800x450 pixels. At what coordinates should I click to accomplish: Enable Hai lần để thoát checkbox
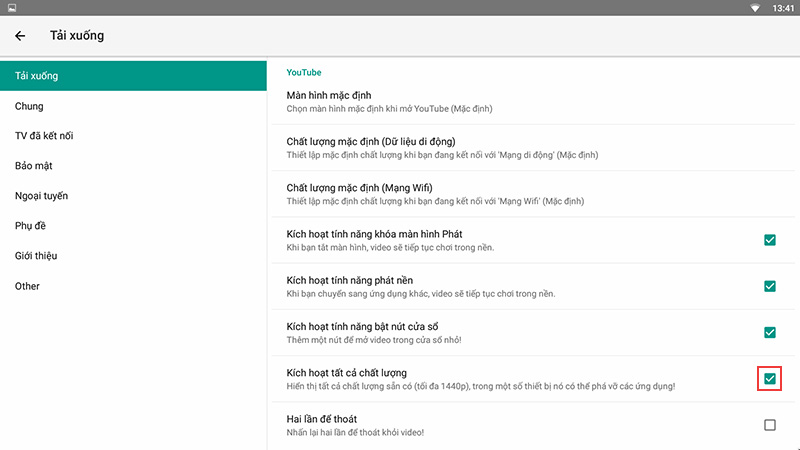[x=769, y=425]
